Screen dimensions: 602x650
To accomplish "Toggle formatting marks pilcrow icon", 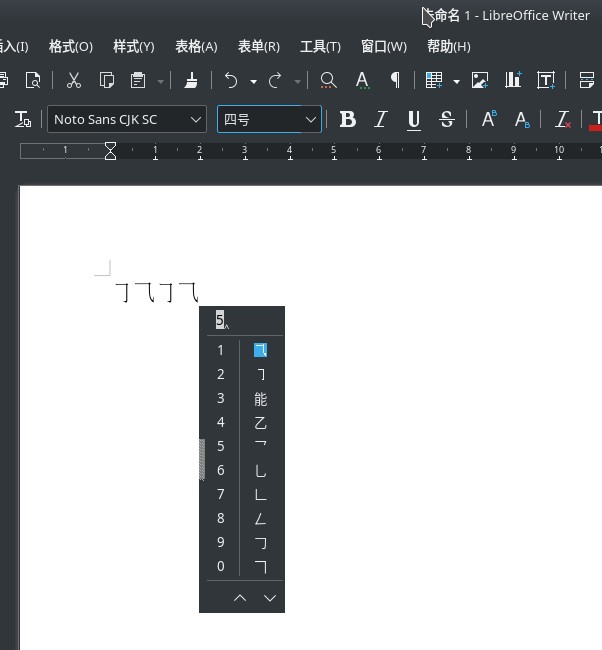I will 395,80.
